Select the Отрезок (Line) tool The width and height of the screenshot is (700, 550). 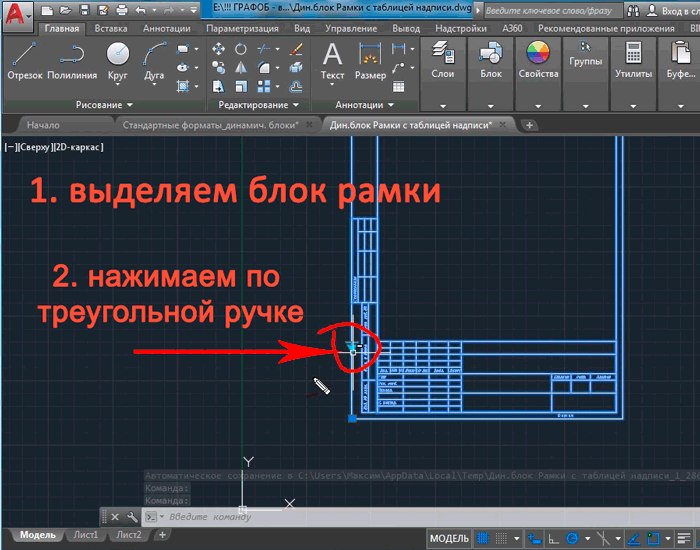point(24,62)
